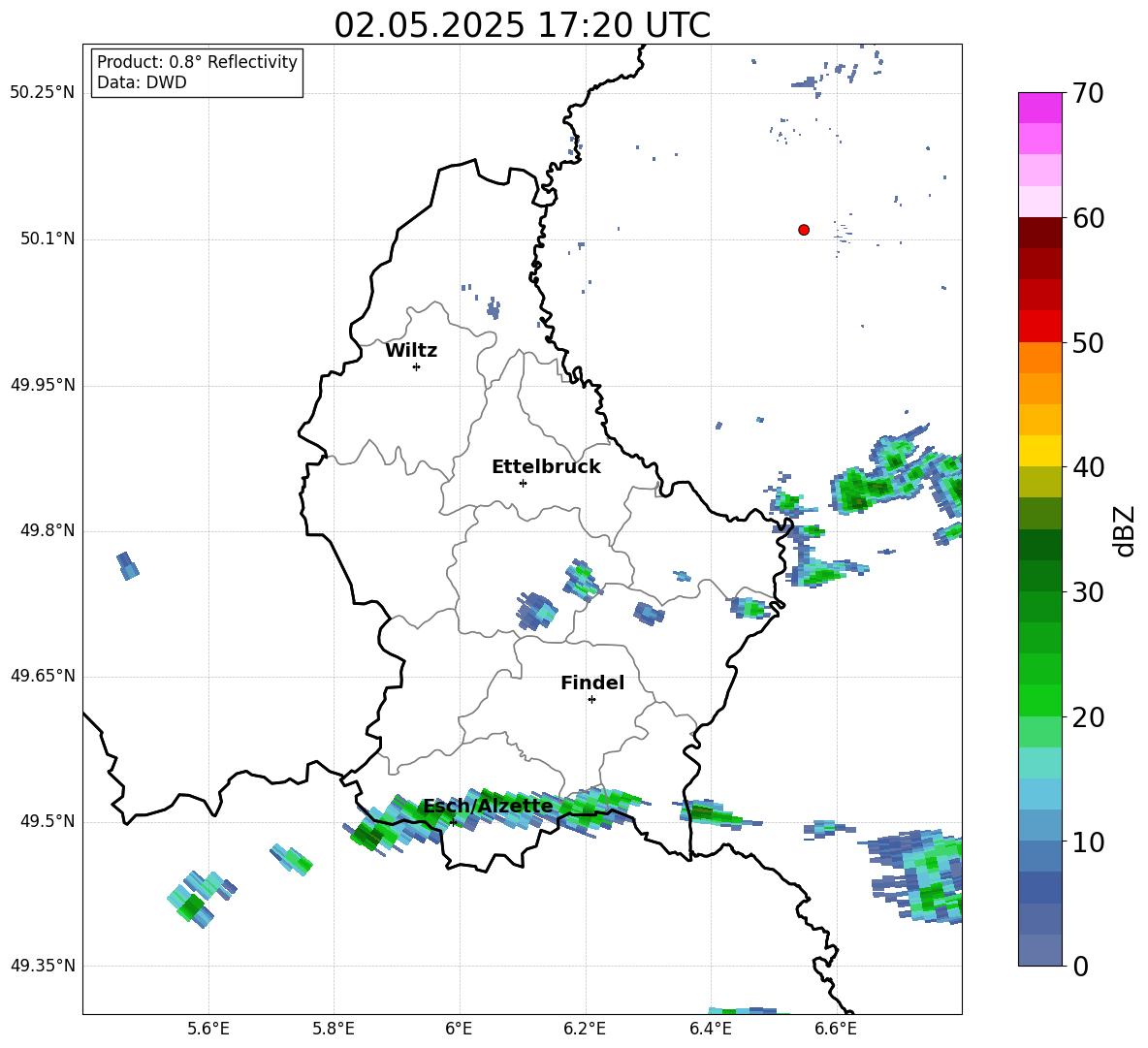The width and height of the screenshot is (1148, 1048).
Task: Click the yellow swatch just above 40 dBZ
Action: point(1039,451)
